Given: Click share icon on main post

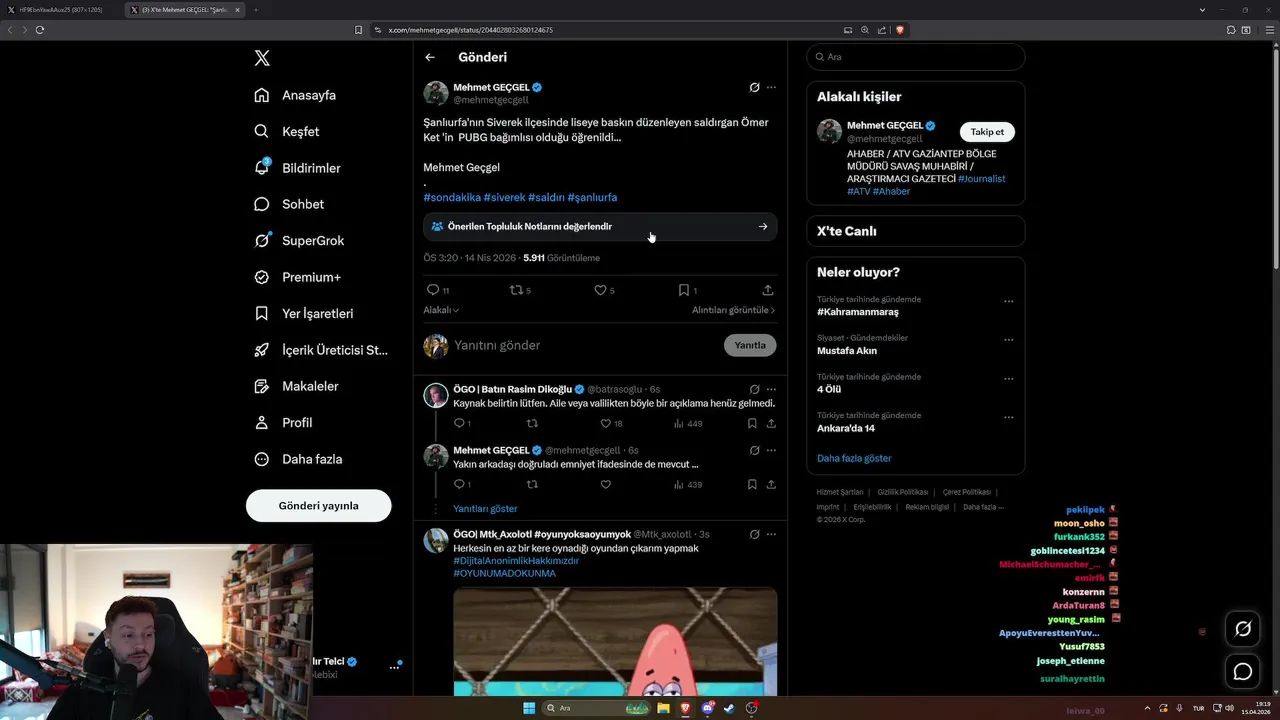Looking at the screenshot, I should point(768,290).
